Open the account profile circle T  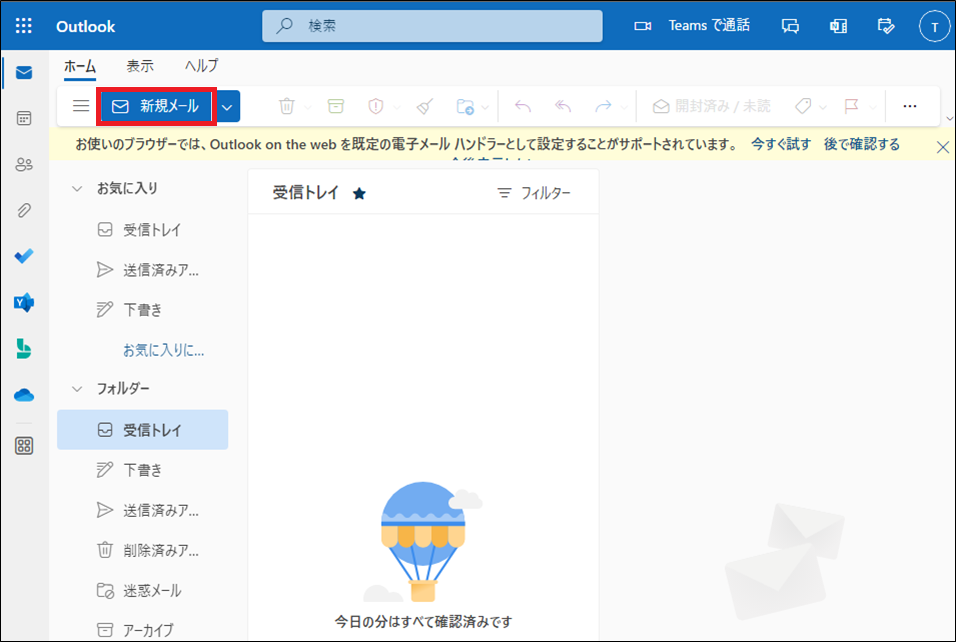click(x=934, y=26)
